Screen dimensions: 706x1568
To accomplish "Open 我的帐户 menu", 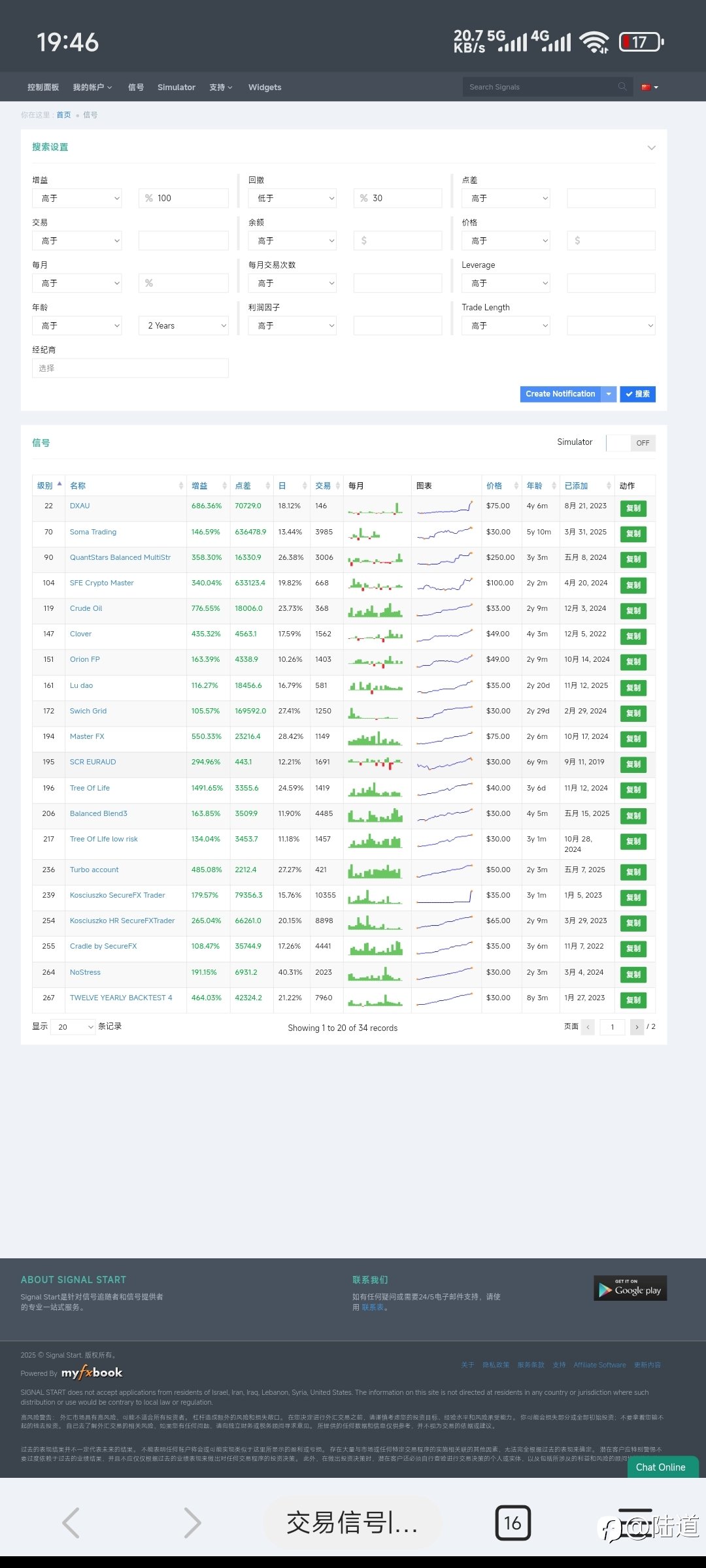I will click(x=92, y=87).
